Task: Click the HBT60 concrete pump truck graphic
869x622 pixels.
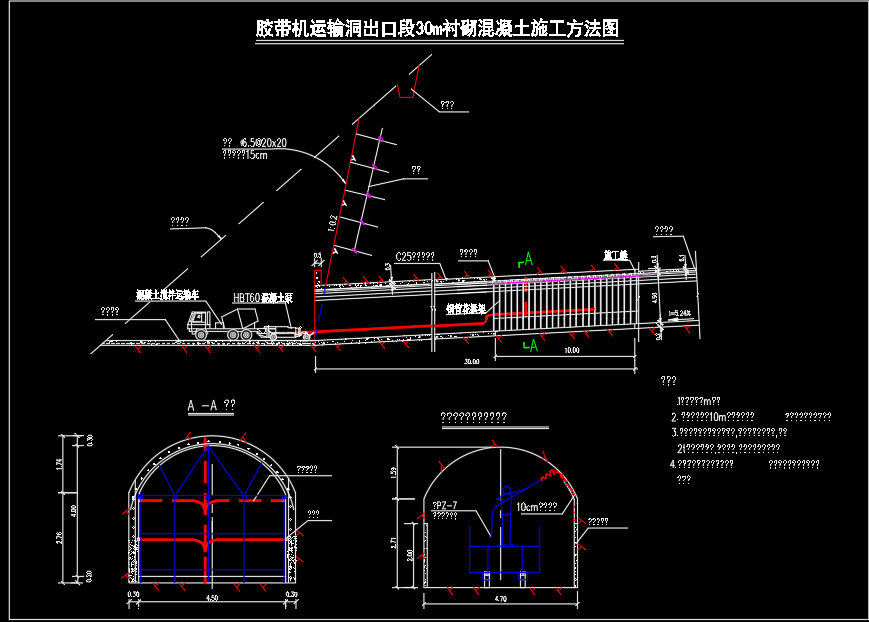Action: (x=285, y=328)
